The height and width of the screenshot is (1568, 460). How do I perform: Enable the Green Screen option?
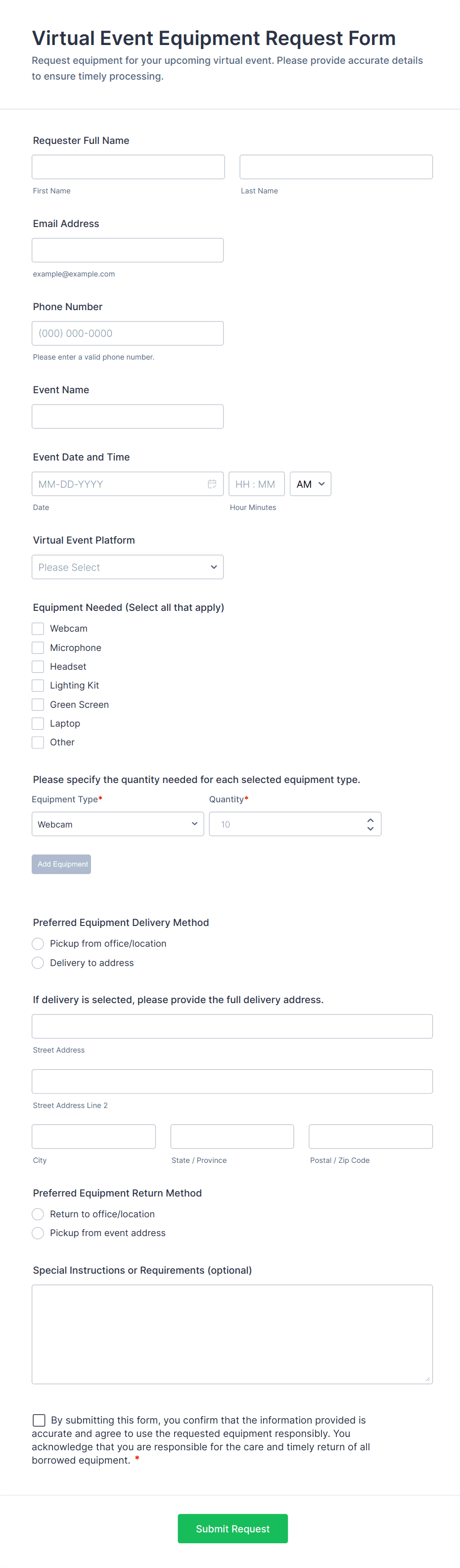point(38,704)
